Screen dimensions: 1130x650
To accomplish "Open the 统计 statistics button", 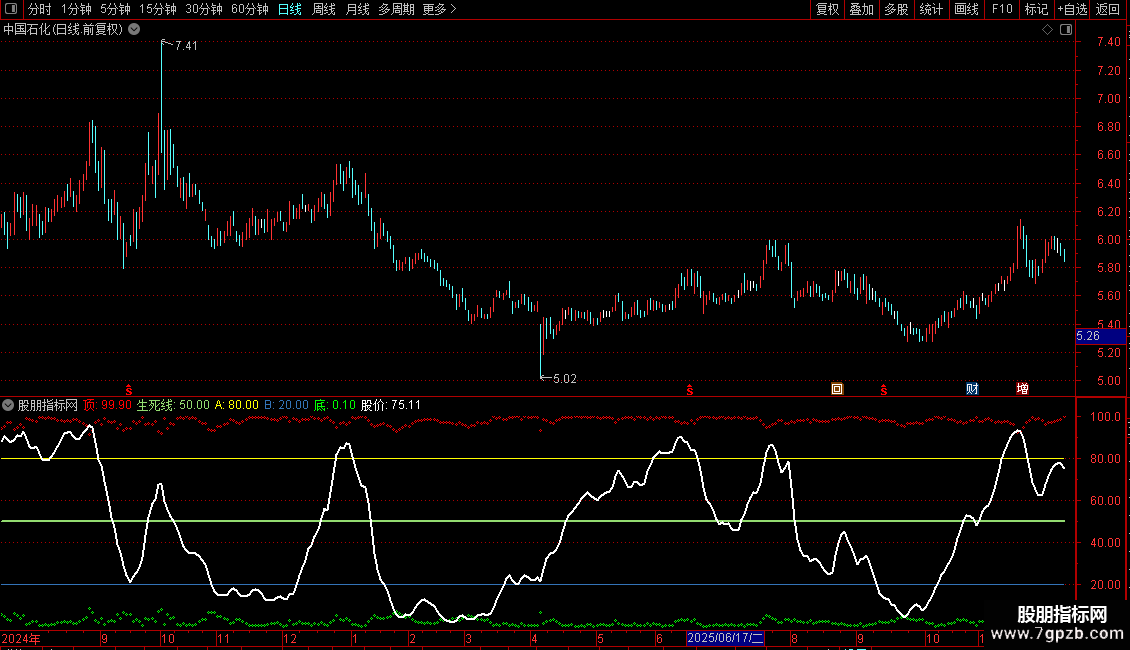I will [931, 9].
